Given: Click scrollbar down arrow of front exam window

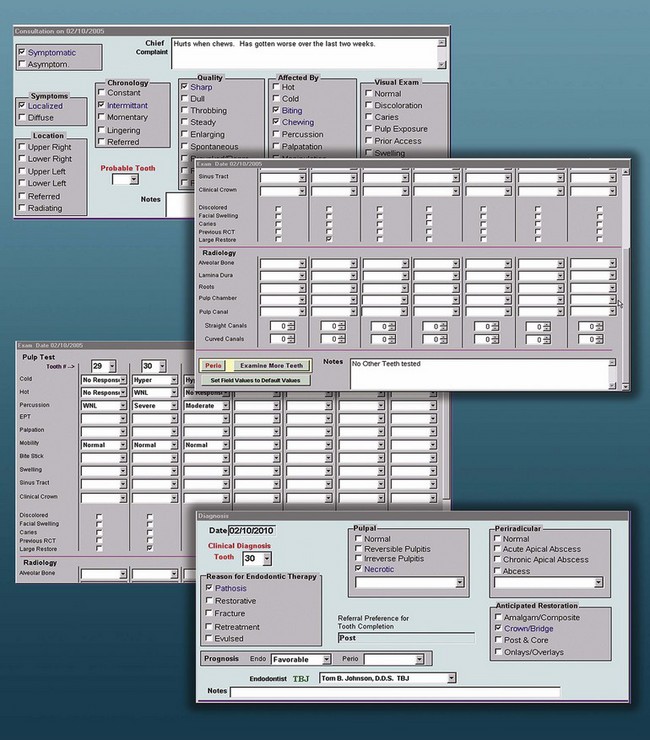Looking at the screenshot, I should pos(625,387).
